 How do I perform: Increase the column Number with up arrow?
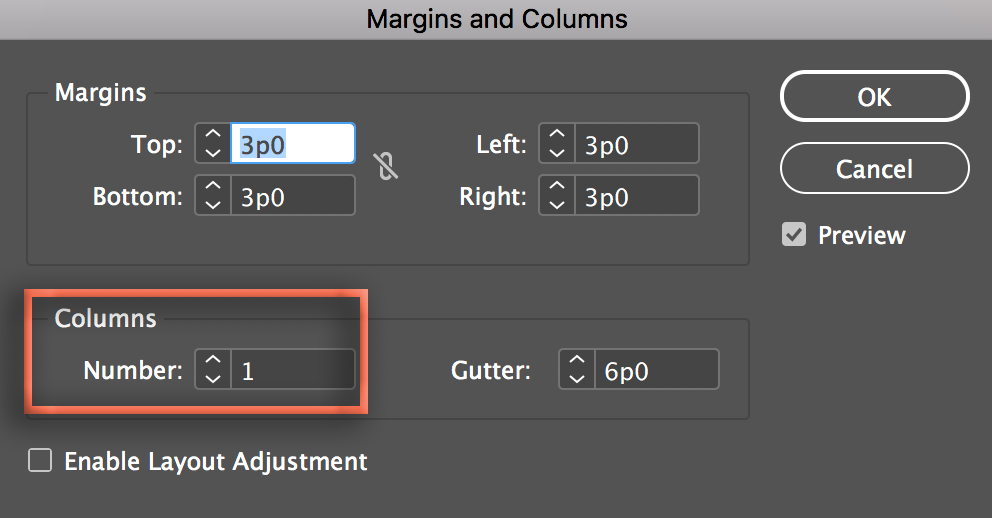[212, 361]
